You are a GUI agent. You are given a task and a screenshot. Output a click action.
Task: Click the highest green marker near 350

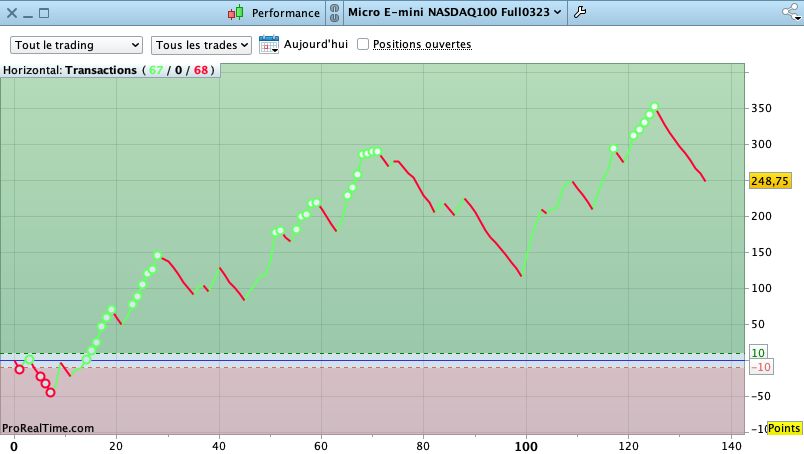point(654,107)
